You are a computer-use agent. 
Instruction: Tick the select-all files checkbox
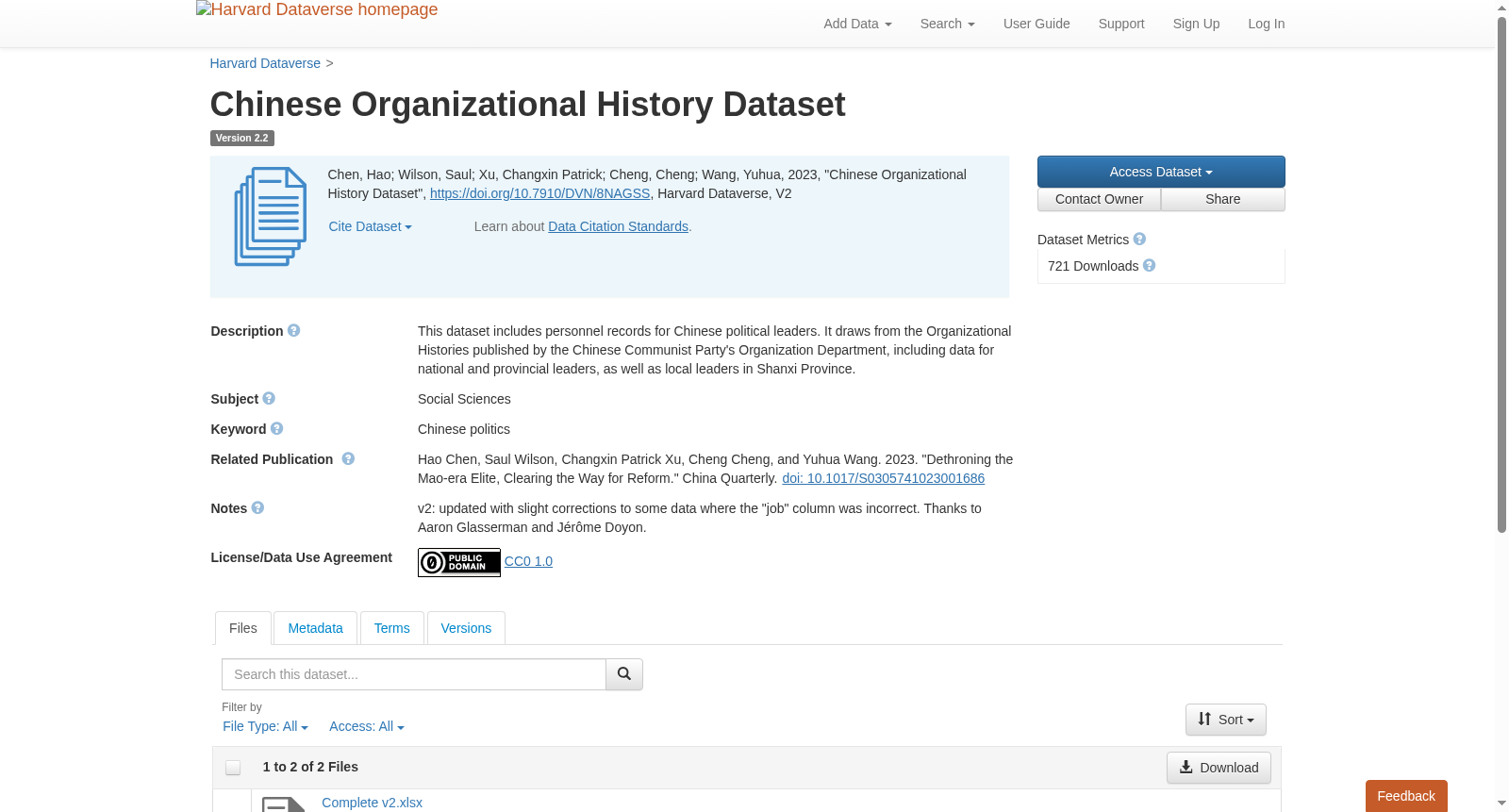pyautogui.click(x=233, y=768)
